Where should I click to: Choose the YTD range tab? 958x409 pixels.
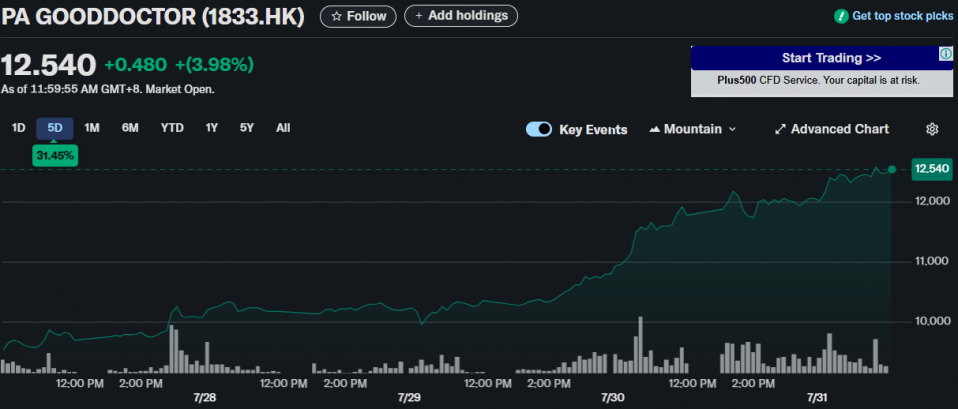tap(172, 128)
